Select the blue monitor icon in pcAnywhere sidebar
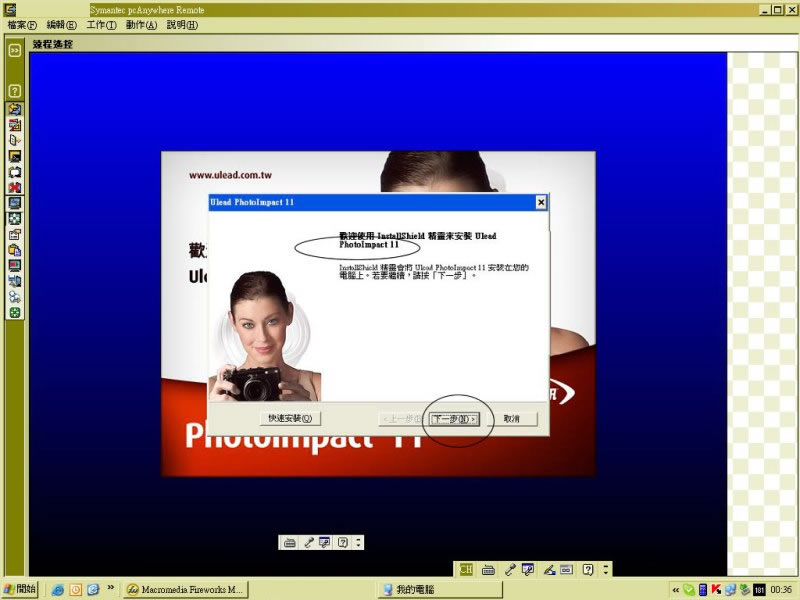The width and height of the screenshot is (800, 600). pos(14,203)
